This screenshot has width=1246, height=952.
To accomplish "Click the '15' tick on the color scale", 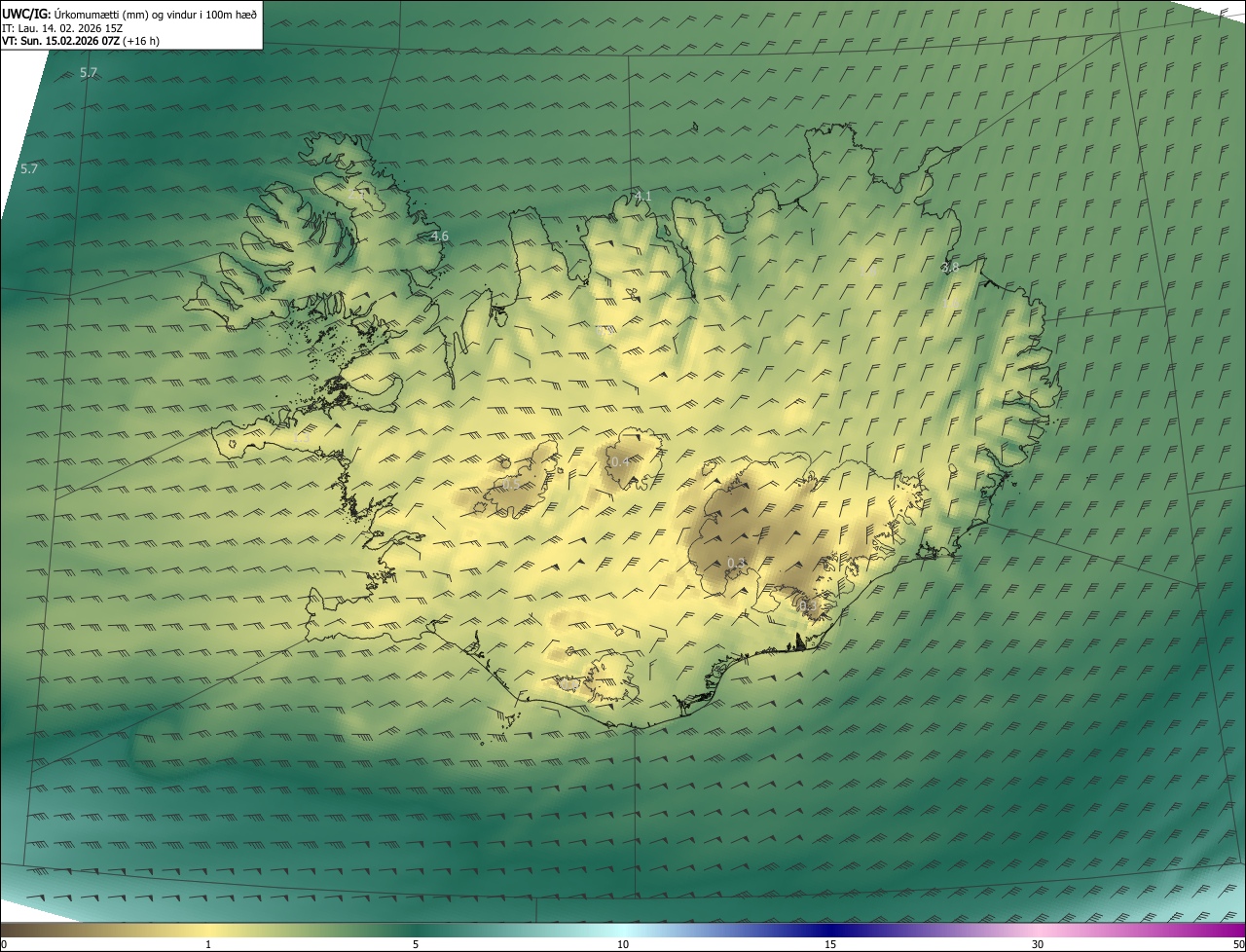I will [x=830, y=944].
